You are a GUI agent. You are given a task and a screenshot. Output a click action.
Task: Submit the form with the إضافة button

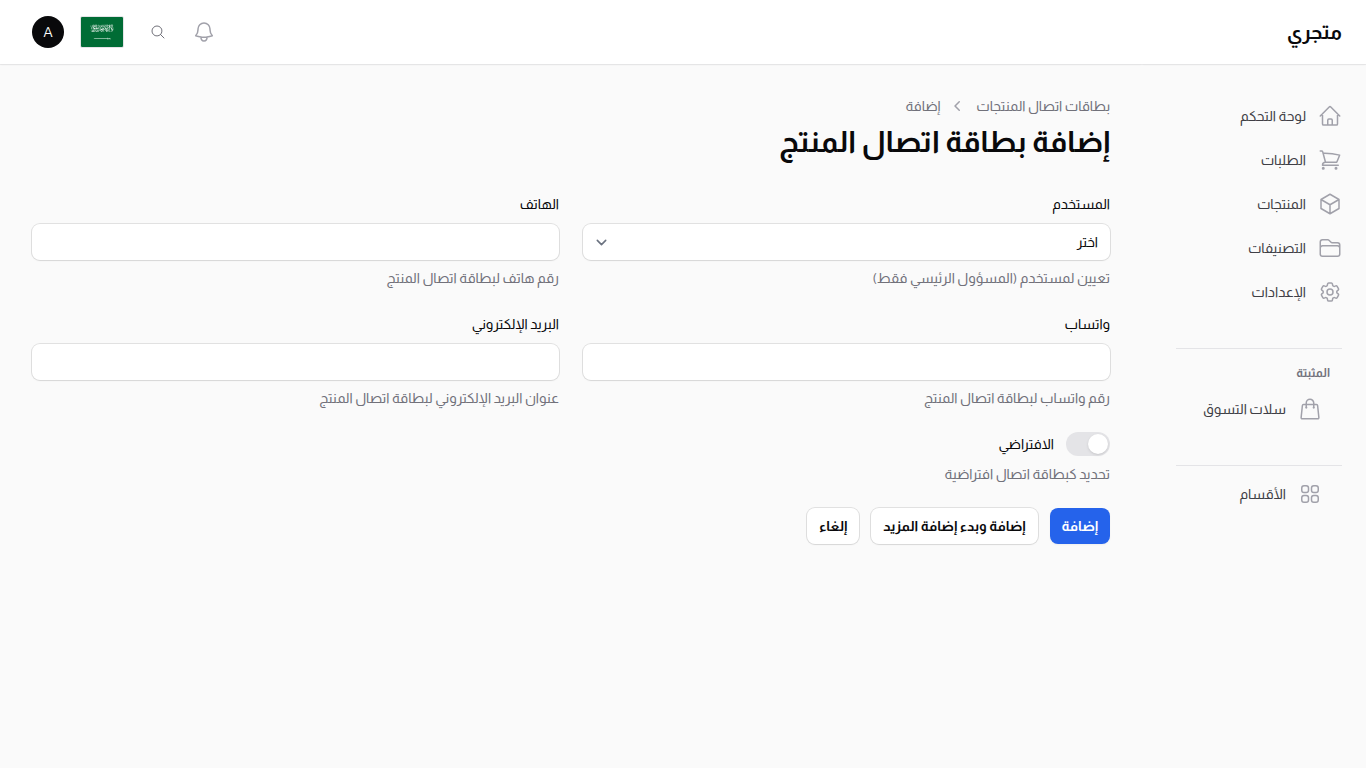point(1079,525)
